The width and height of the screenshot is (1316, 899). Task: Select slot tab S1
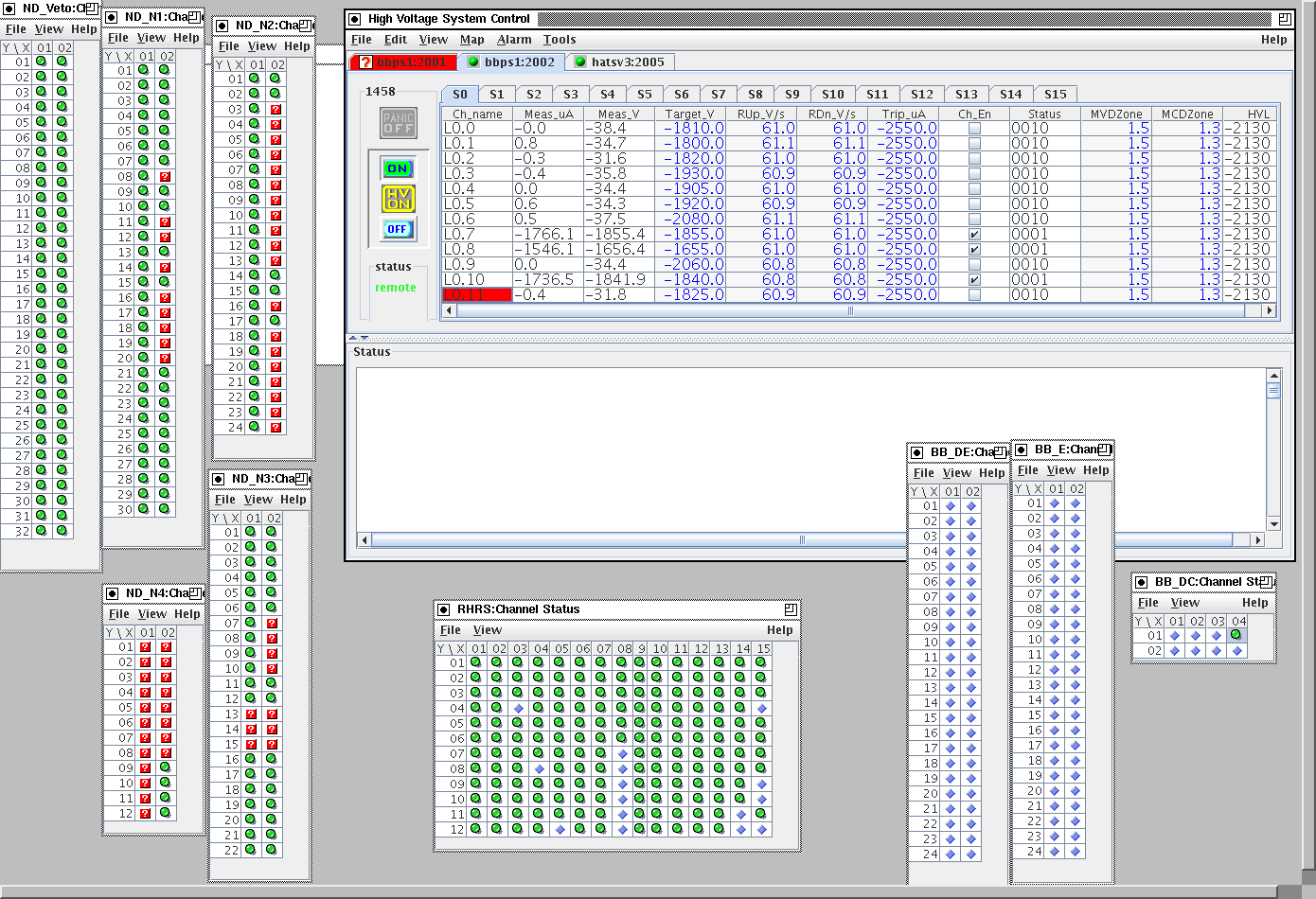pos(497,95)
